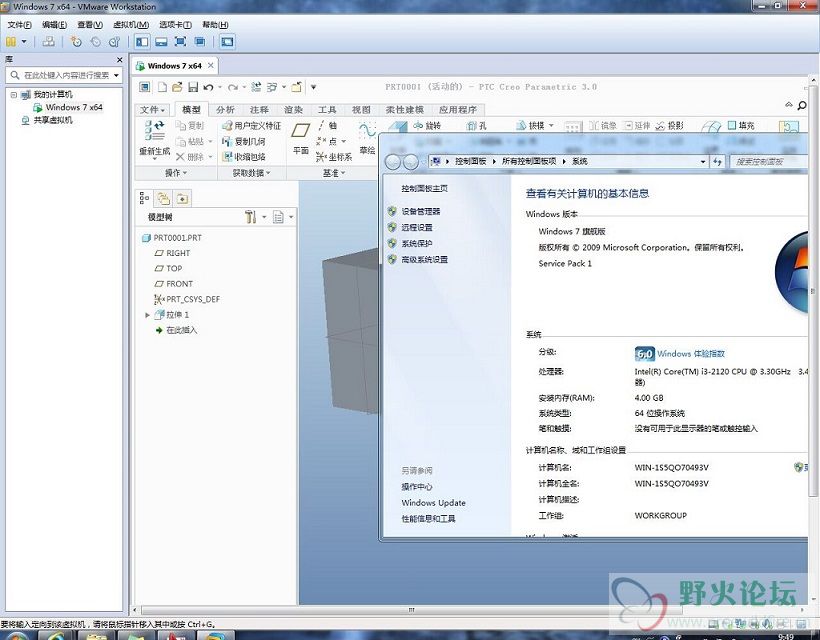Open 设备管理器 link in System window
This screenshot has height=640, width=820.
click(421, 211)
